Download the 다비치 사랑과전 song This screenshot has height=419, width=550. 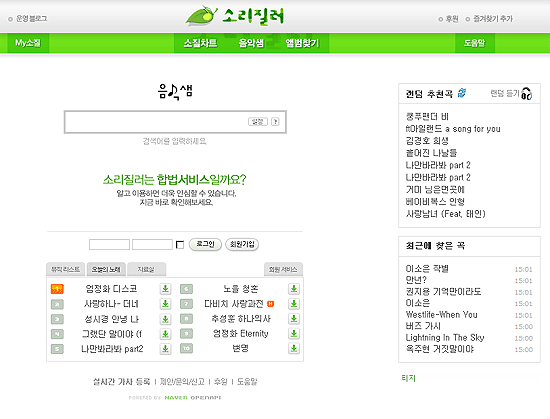[294, 304]
